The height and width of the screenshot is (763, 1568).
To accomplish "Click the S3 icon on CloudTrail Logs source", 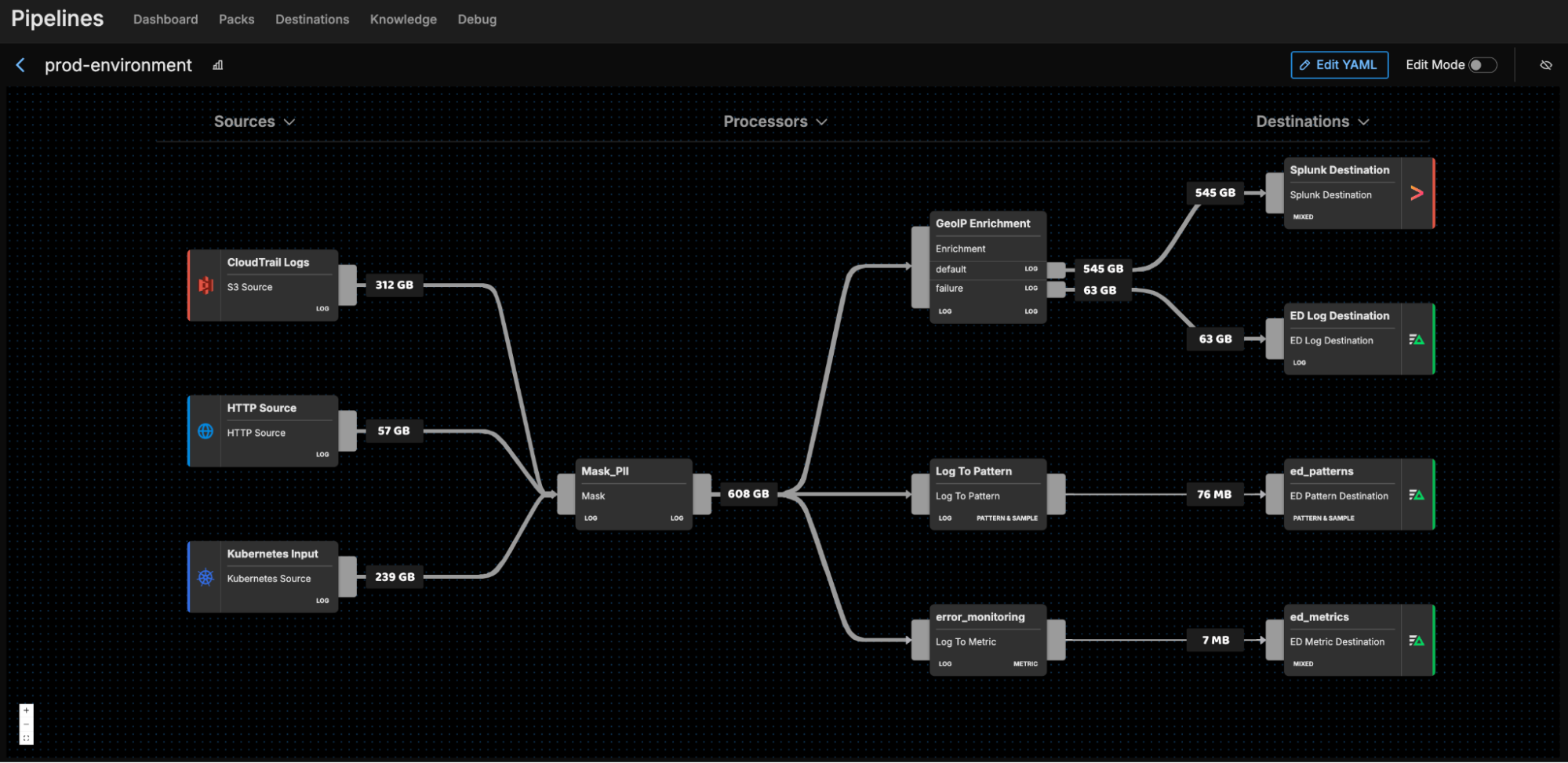I will (x=205, y=285).
